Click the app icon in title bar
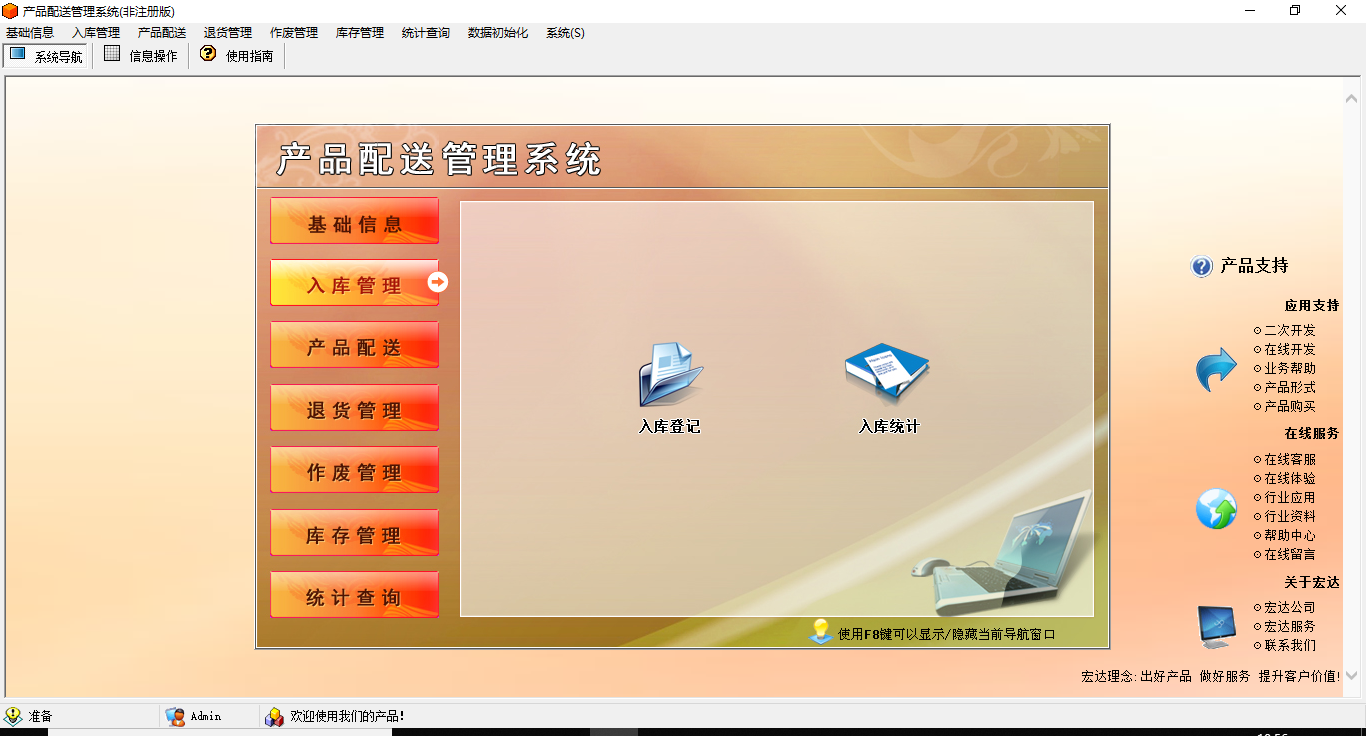 tap(10, 11)
